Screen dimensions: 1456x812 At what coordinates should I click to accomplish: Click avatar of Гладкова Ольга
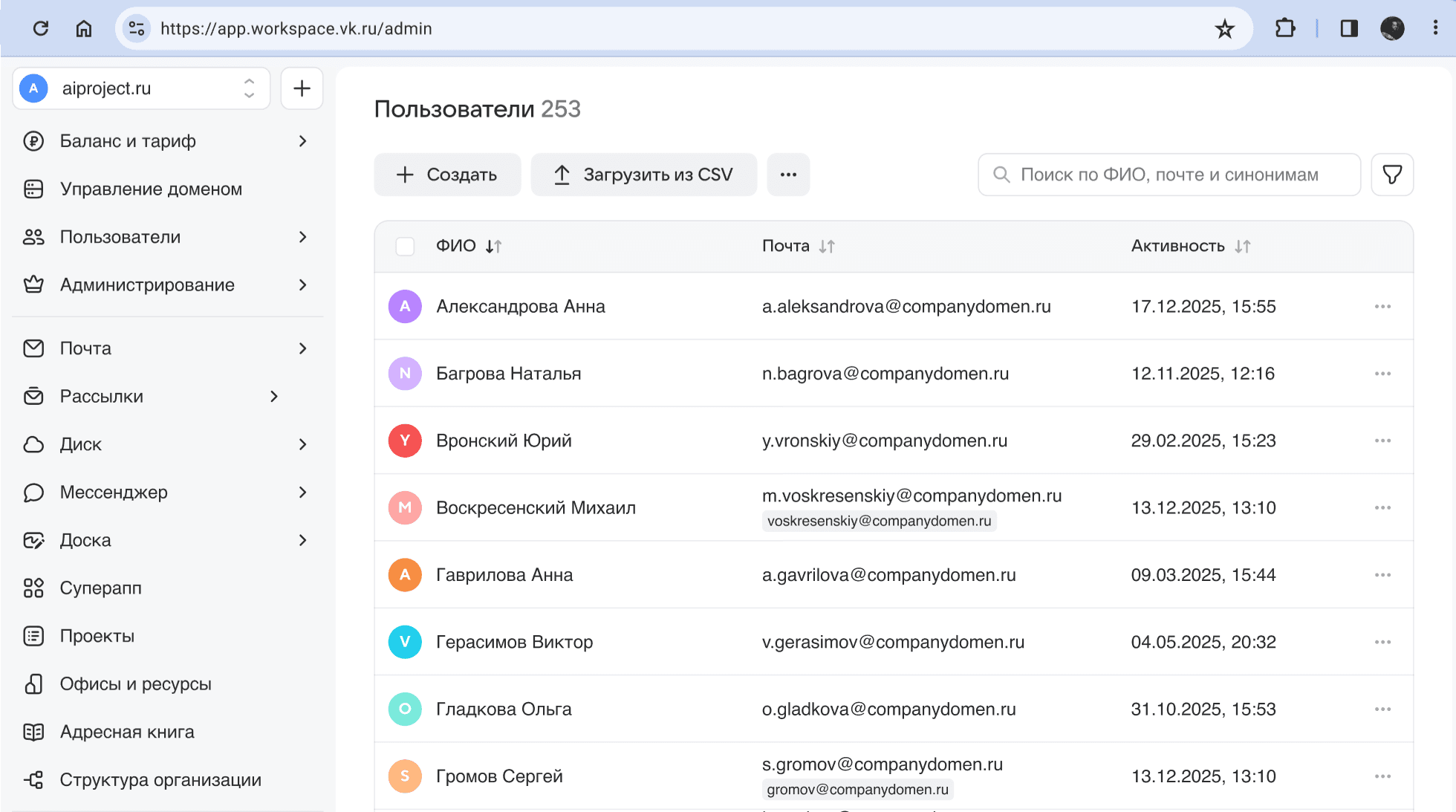point(405,709)
